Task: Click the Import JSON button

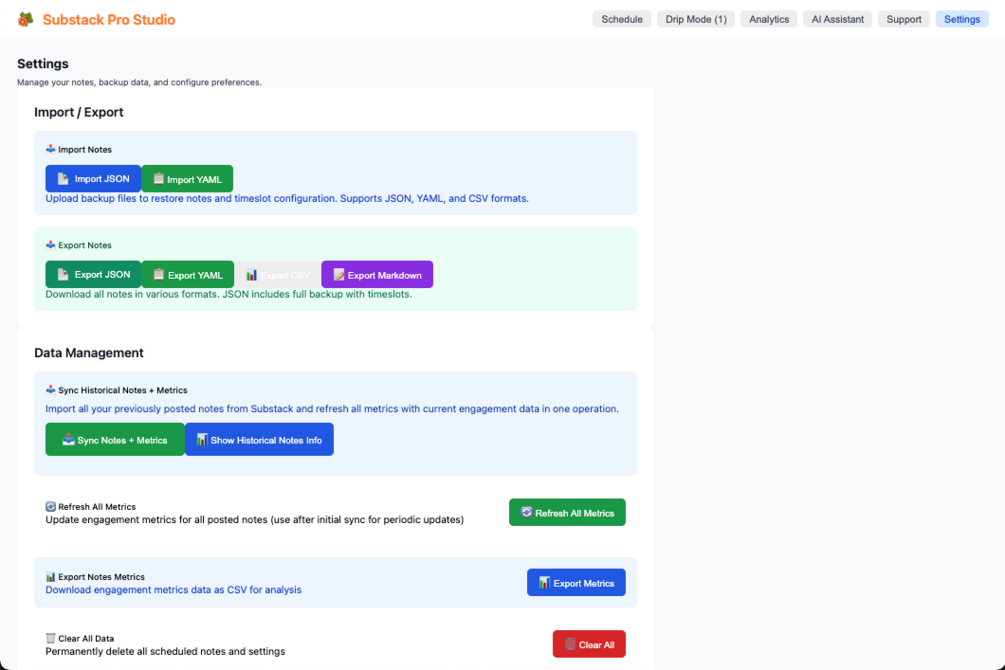Action: (93, 179)
